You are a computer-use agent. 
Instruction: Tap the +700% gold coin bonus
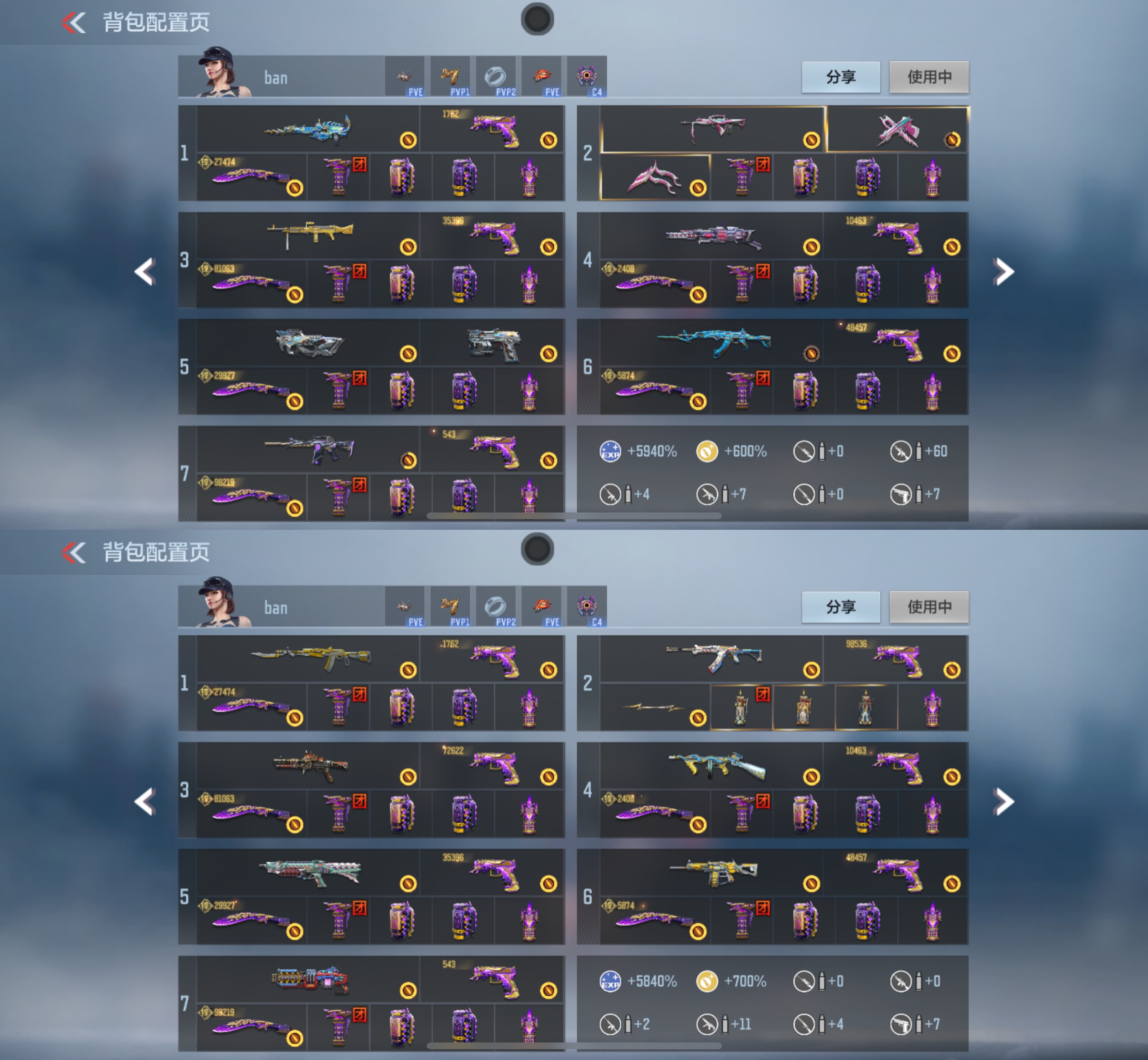732,981
